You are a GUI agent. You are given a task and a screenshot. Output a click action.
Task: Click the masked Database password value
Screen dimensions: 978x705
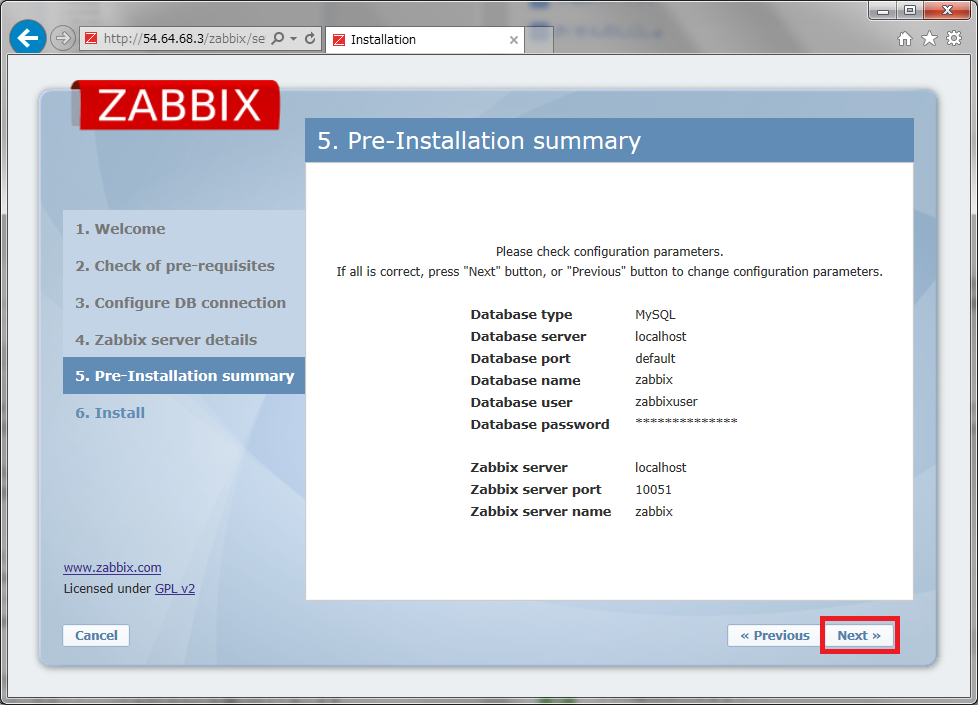pyautogui.click(x=686, y=422)
